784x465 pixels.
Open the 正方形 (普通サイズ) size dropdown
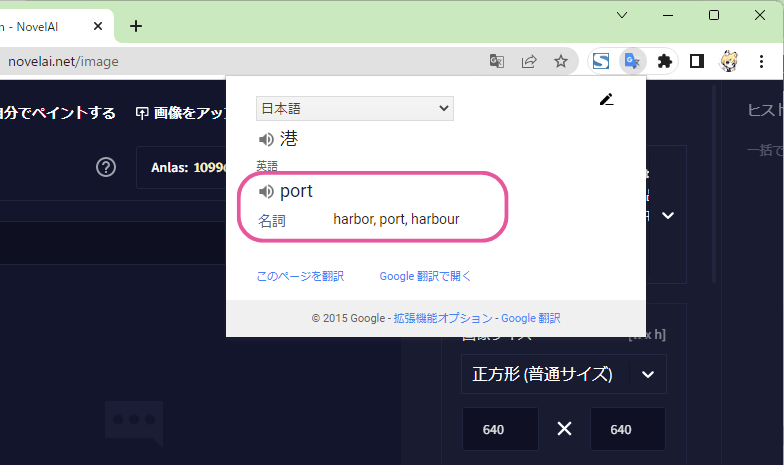[x=564, y=374]
